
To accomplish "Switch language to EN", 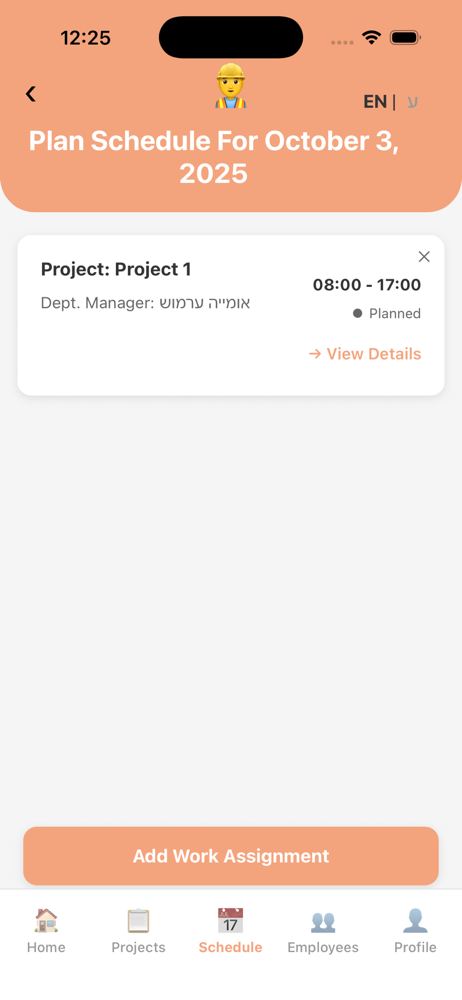I will click(375, 102).
